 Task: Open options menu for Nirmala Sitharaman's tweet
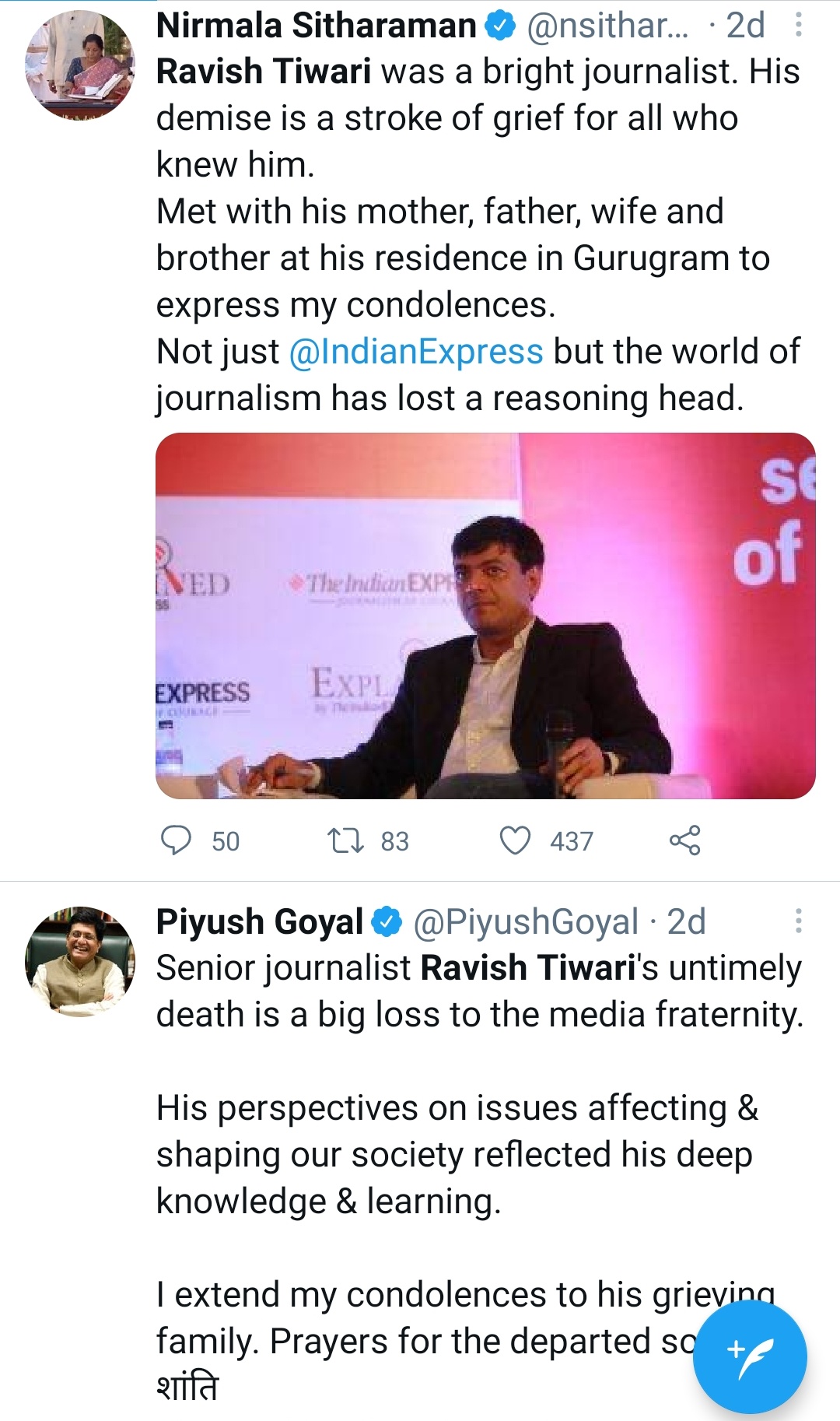(x=798, y=26)
